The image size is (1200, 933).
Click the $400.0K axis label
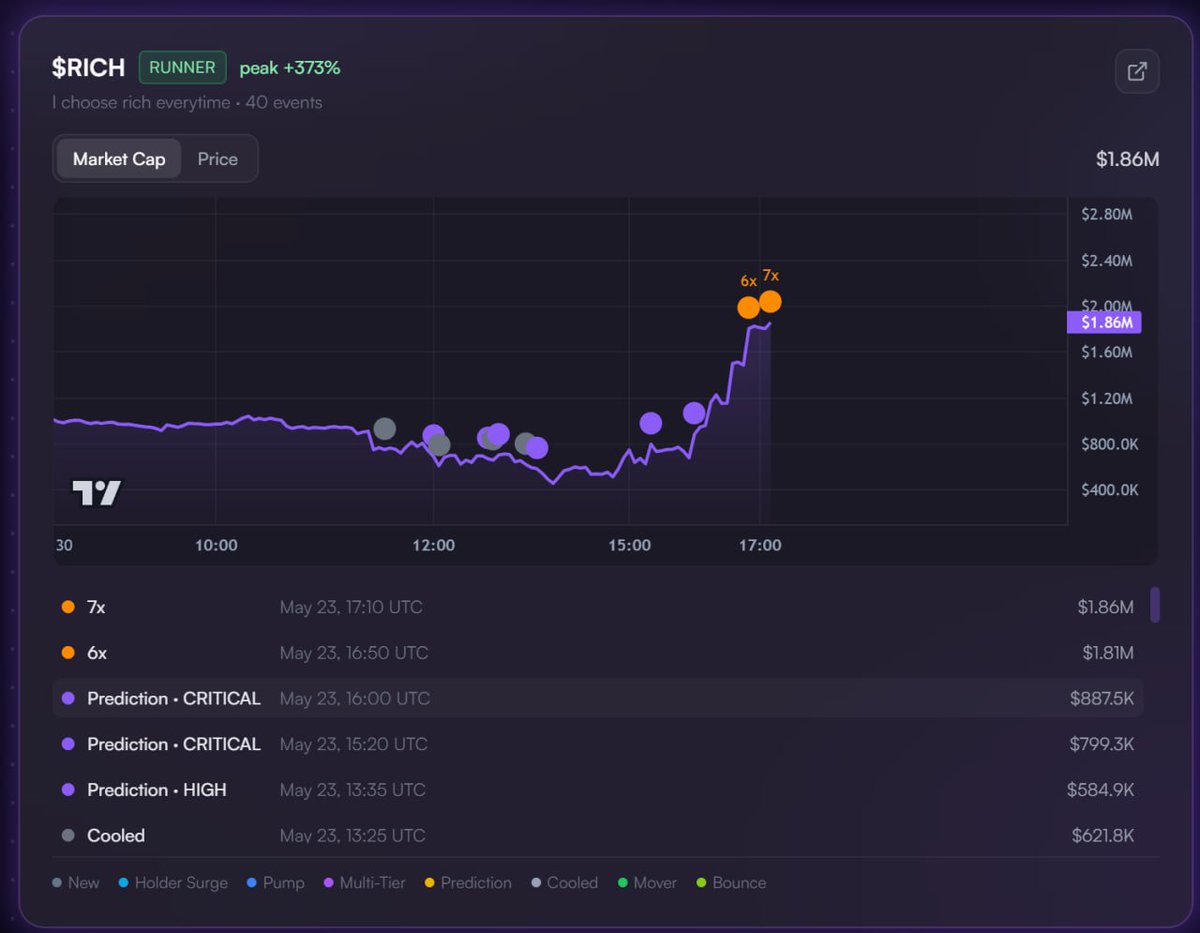coord(1110,490)
